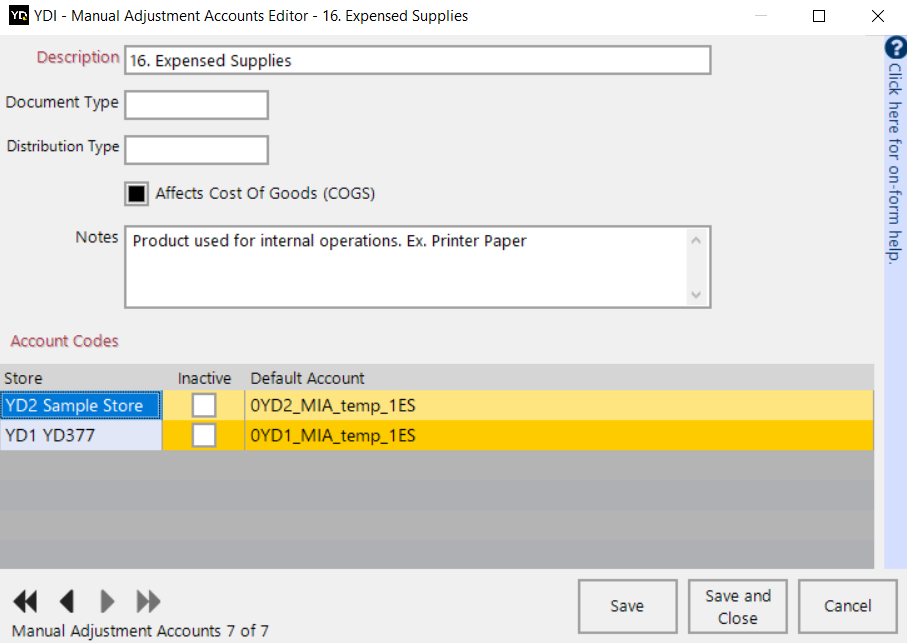This screenshot has width=907, height=643.
Task: Cancel editing the adjustment account
Action: click(847, 606)
